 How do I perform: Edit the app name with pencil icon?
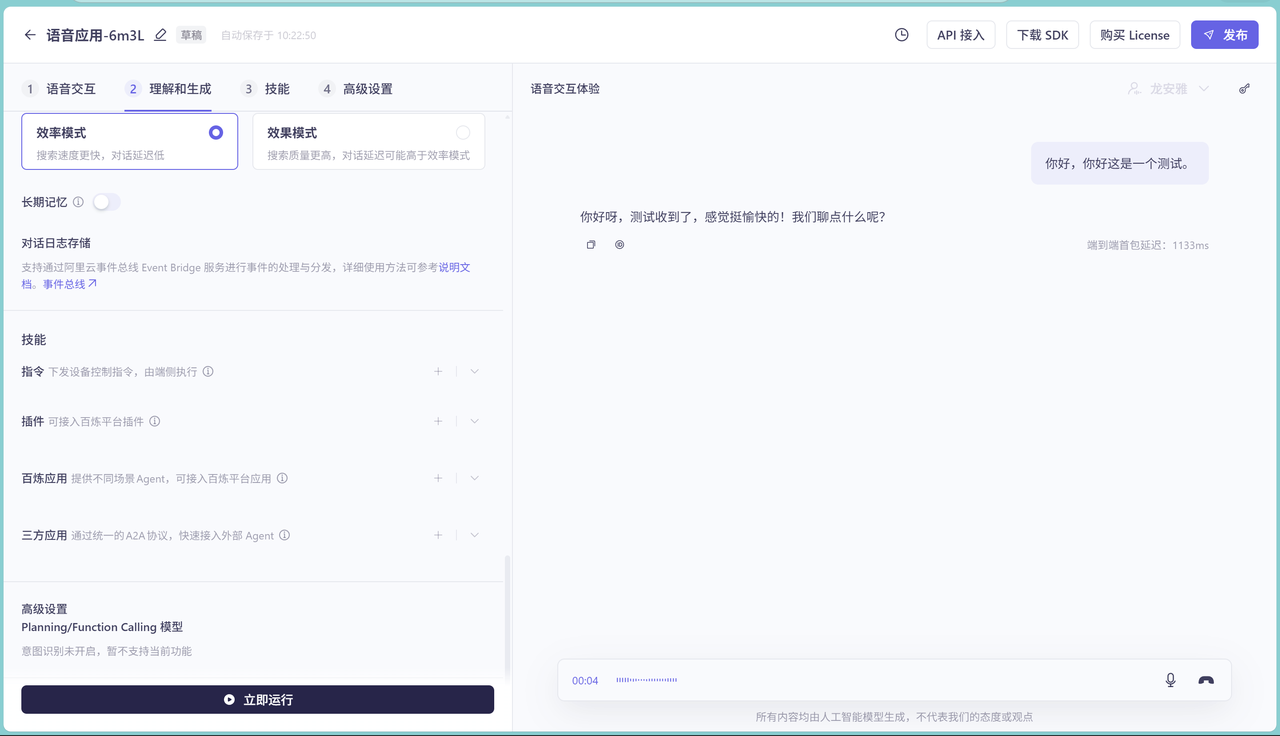coord(160,35)
